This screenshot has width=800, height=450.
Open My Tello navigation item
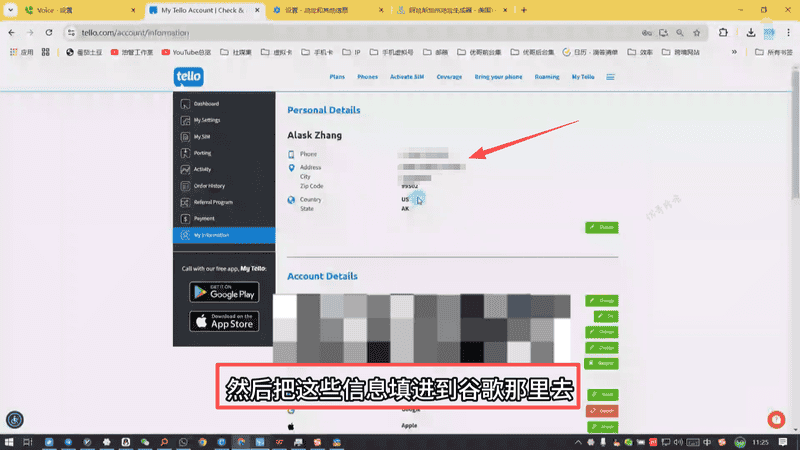[x=583, y=77]
